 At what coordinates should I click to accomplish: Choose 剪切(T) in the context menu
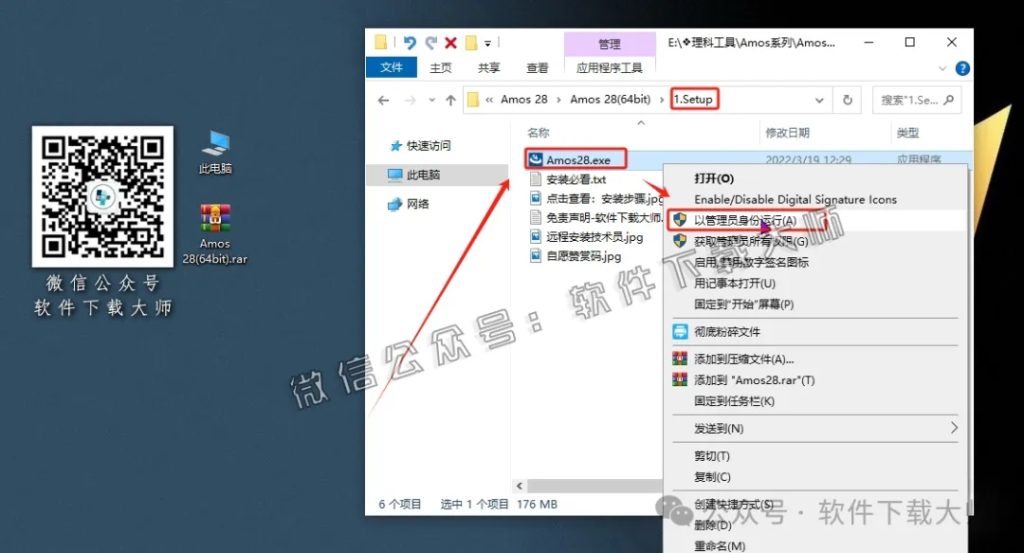click(711, 456)
